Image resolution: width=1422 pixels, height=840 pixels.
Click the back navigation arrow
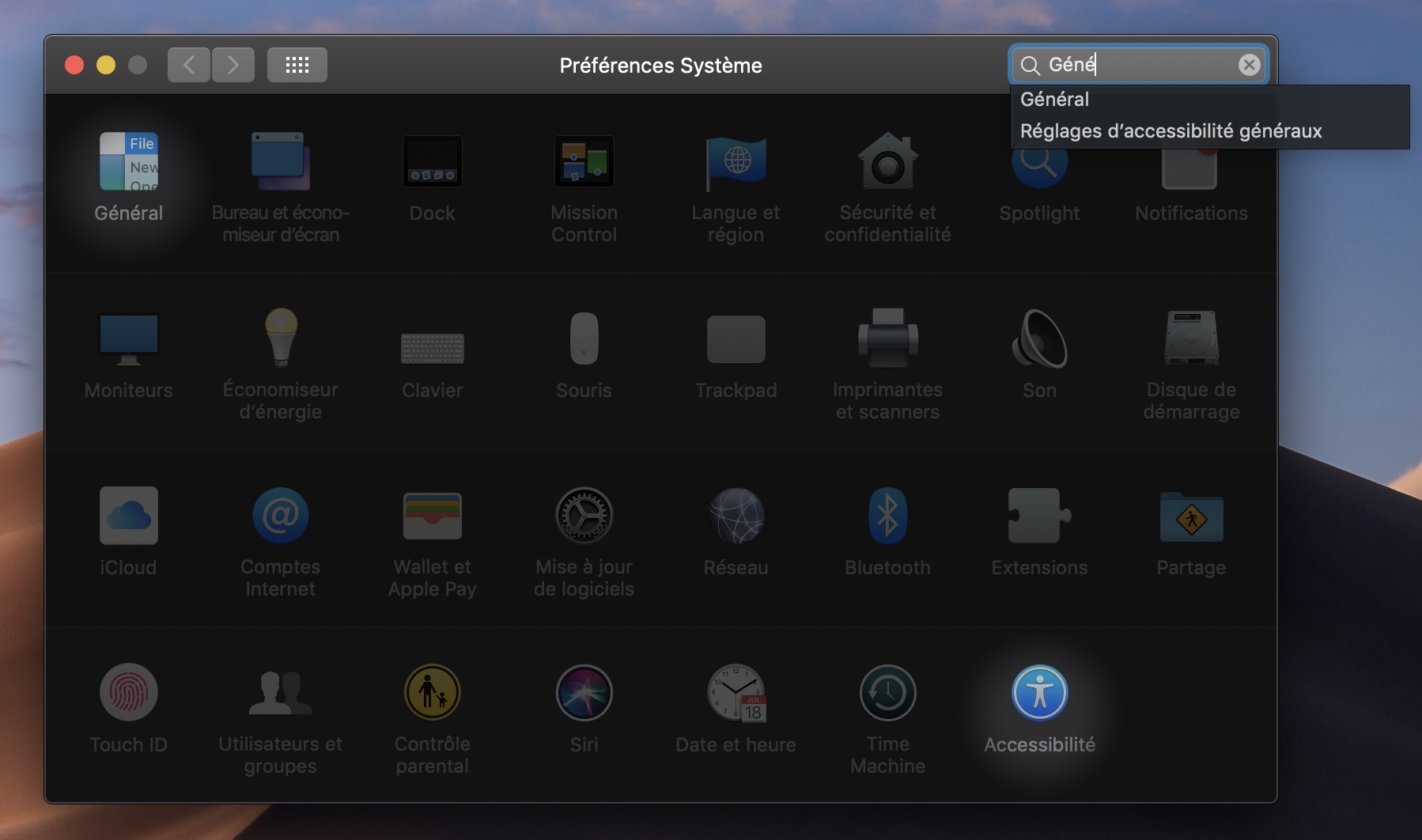click(189, 65)
